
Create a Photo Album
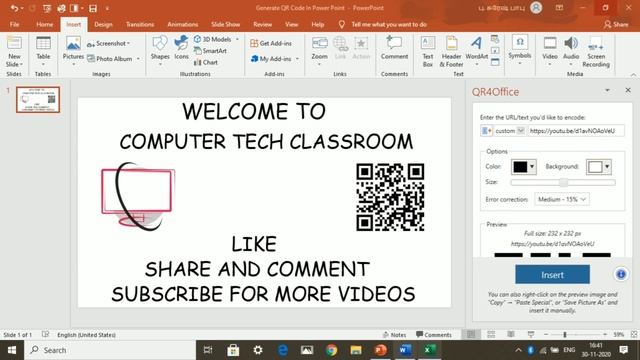tap(110, 59)
